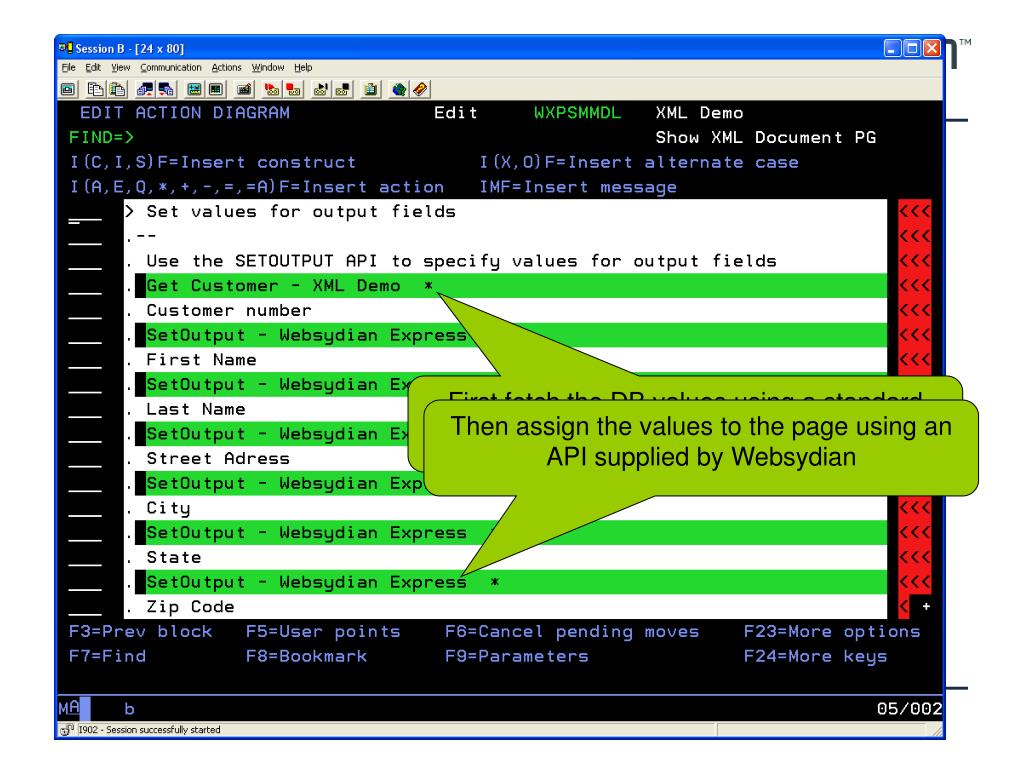Play a macro using the toolbar icon
Viewport: 1024px width, 768px height.
pos(321,89)
